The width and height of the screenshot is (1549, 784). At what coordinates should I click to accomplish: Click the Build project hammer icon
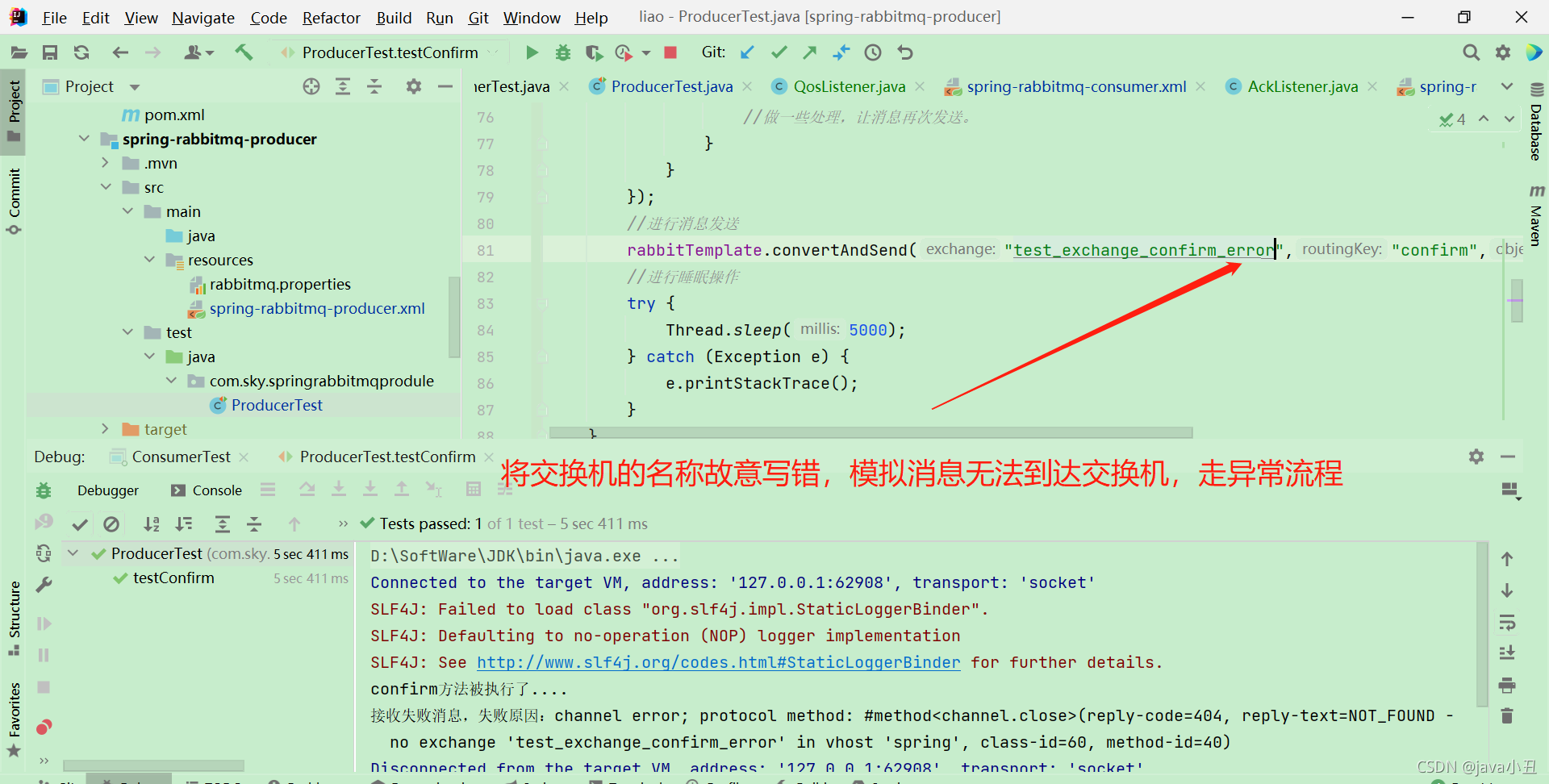pyautogui.click(x=244, y=52)
